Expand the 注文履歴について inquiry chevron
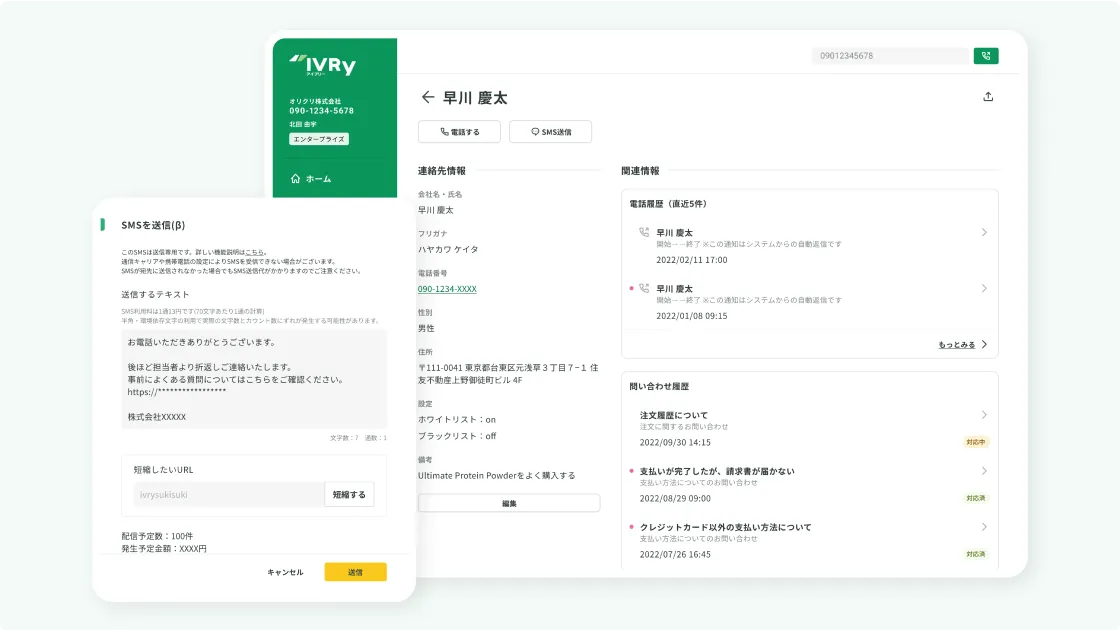This screenshot has width=1120, height=630. pyautogui.click(x=984, y=415)
